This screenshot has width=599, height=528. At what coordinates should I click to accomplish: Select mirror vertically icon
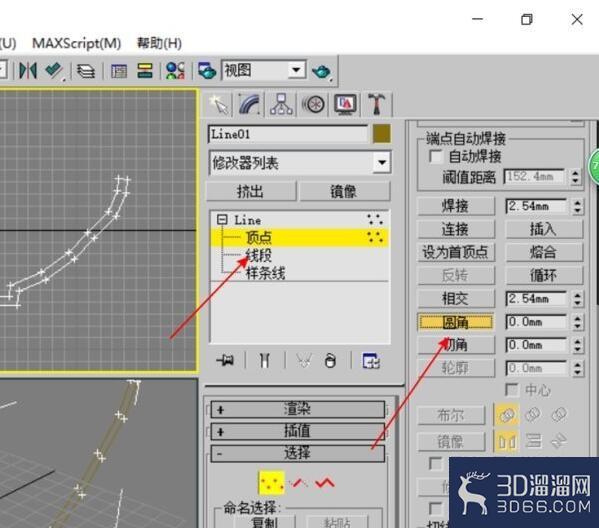click(x=533, y=441)
